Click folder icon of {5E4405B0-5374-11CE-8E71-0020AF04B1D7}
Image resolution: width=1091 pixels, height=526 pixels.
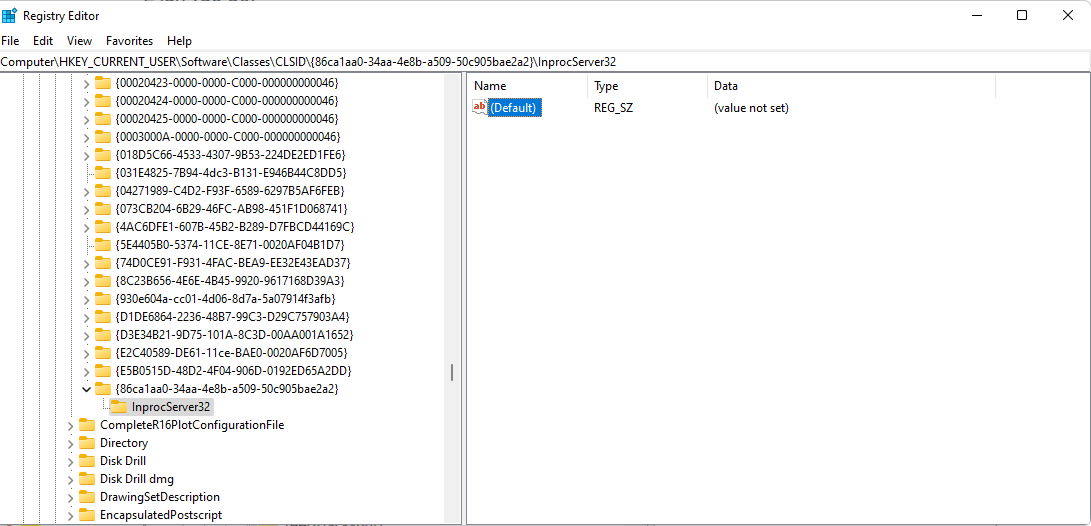pyautogui.click(x=103, y=245)
